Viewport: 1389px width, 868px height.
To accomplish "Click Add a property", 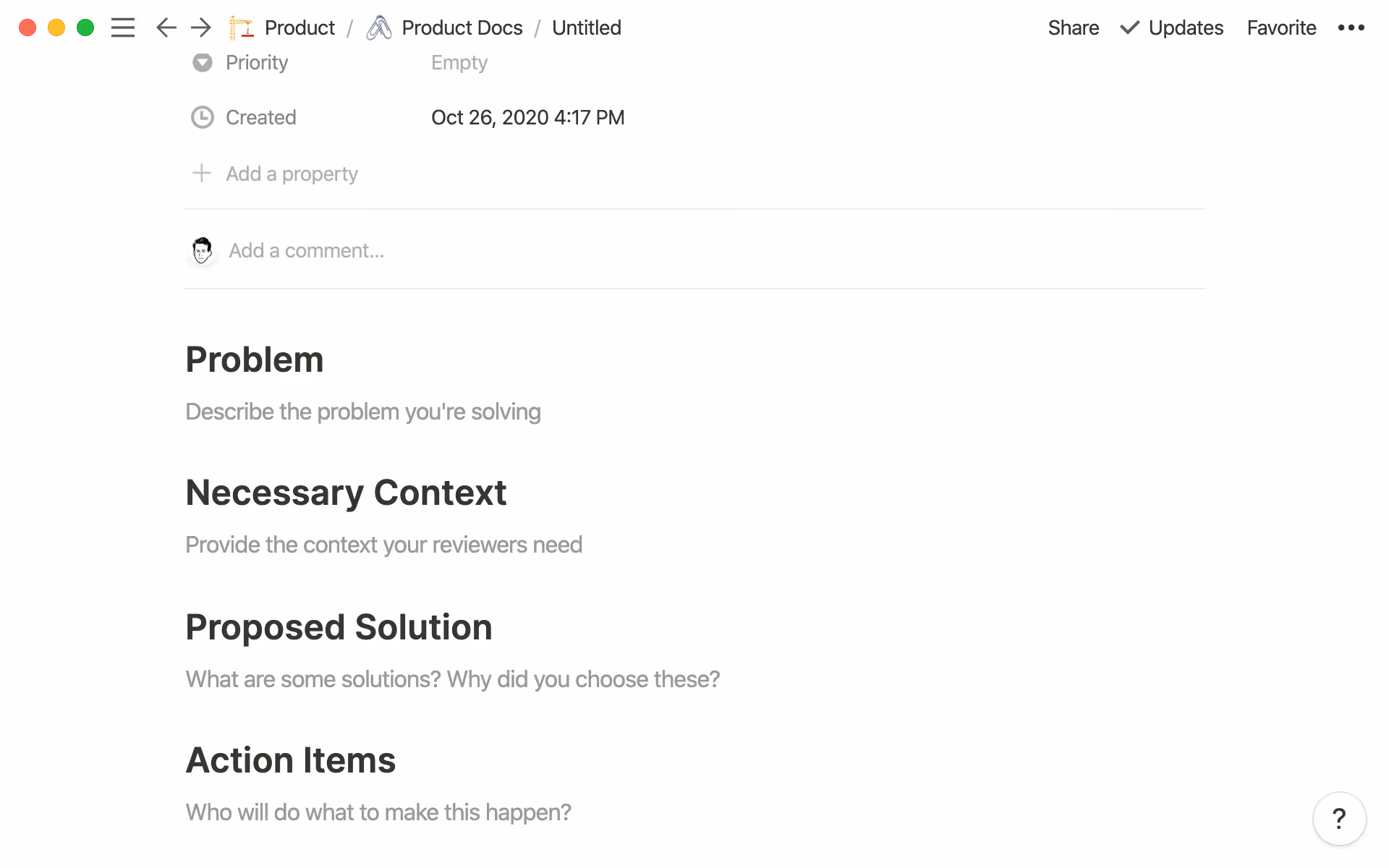I will tap(292, 174).
